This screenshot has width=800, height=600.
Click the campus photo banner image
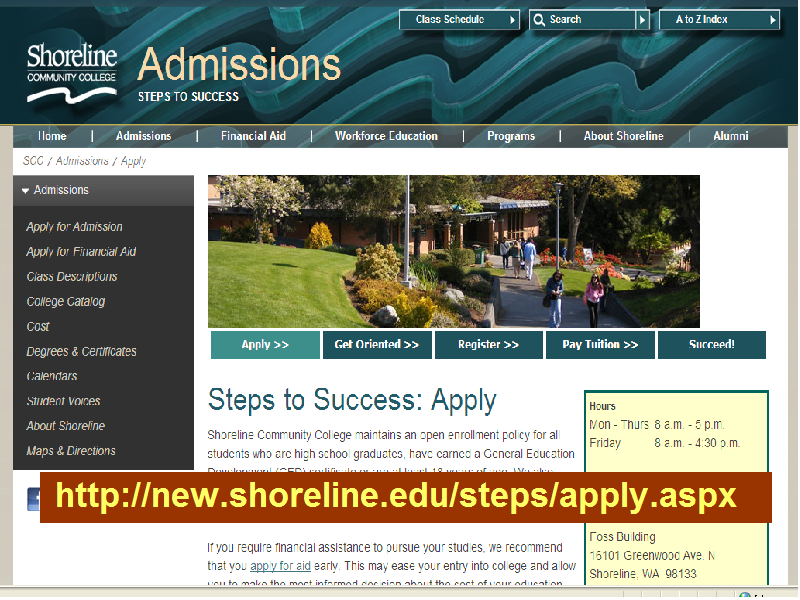(454, 252)
